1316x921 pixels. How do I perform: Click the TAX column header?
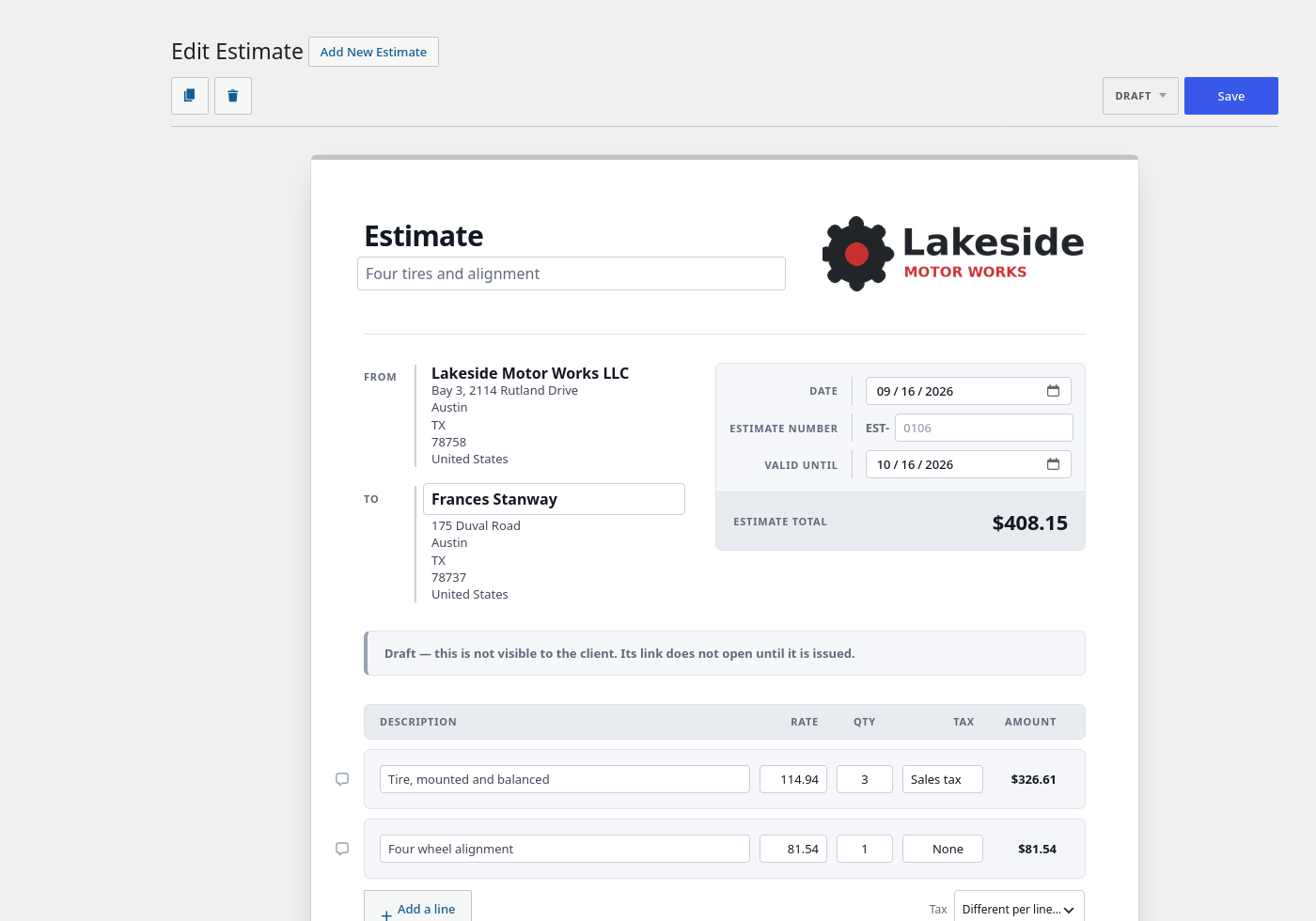(x=963, y=722)
